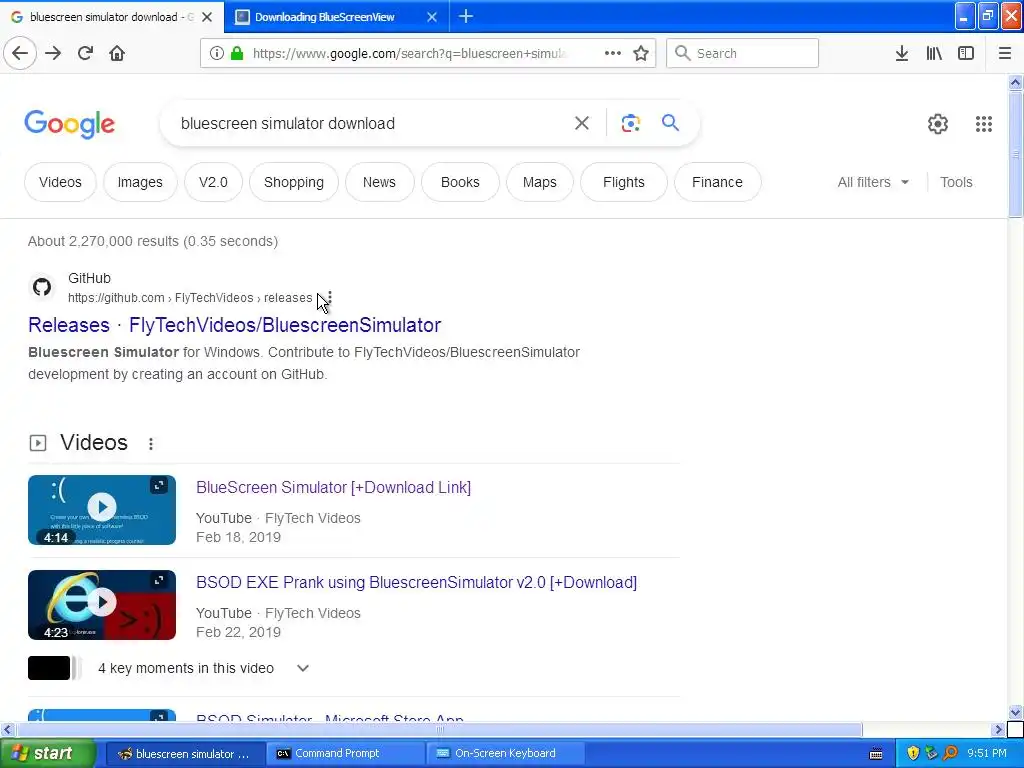Filter results by Shopping
Screen dimensions: 1024x768
click(x=294, y=182)
